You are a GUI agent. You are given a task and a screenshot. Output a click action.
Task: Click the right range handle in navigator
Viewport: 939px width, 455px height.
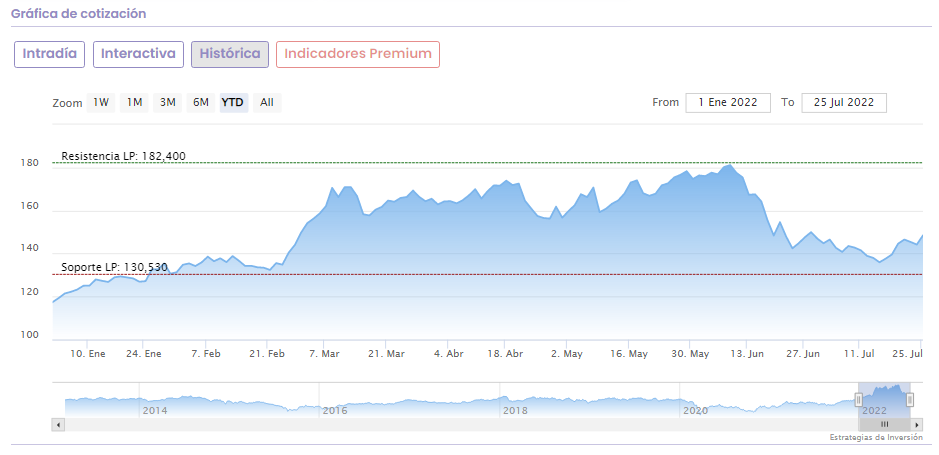910,400
